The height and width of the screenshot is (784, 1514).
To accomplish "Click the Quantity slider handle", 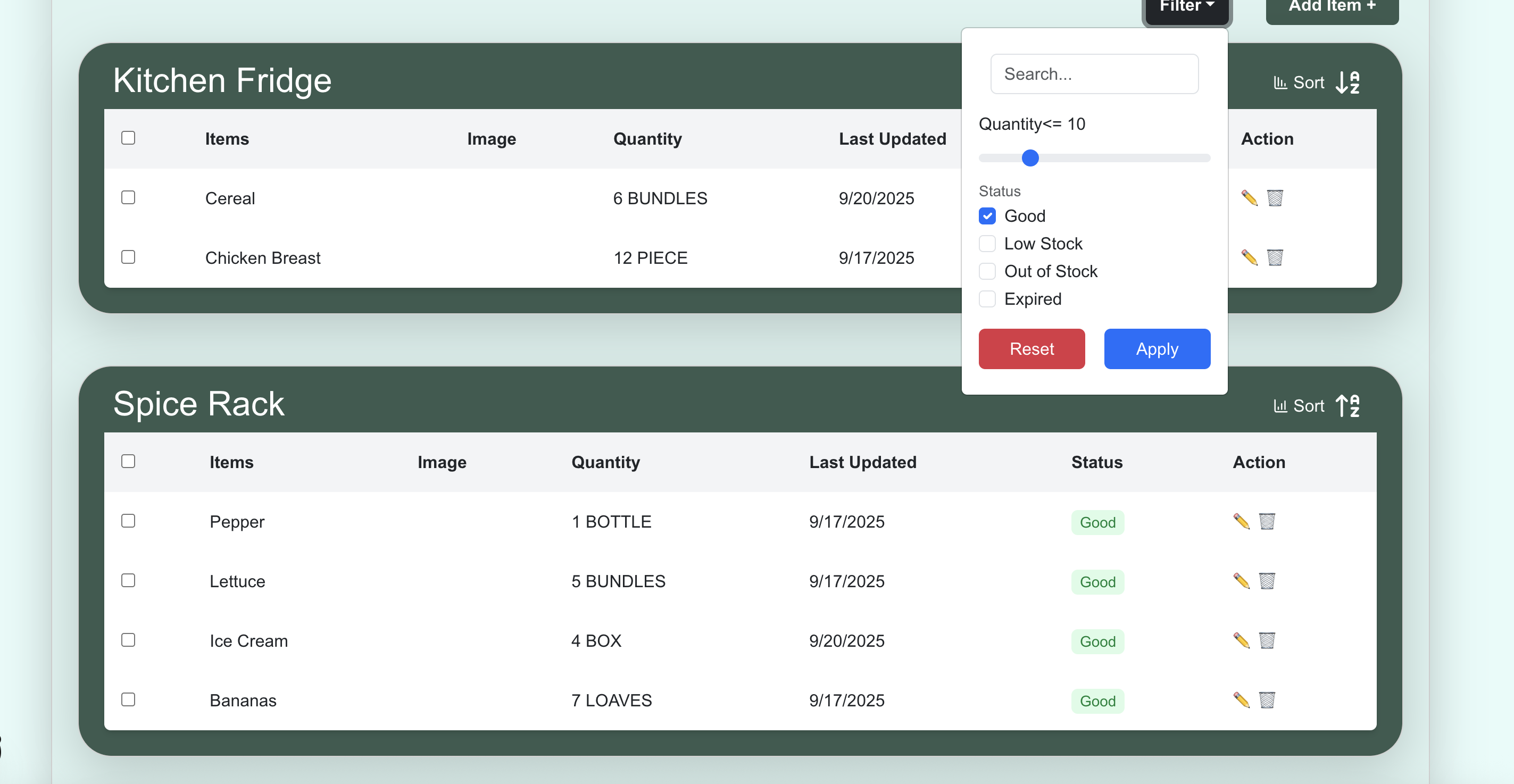I will 1030,158.
